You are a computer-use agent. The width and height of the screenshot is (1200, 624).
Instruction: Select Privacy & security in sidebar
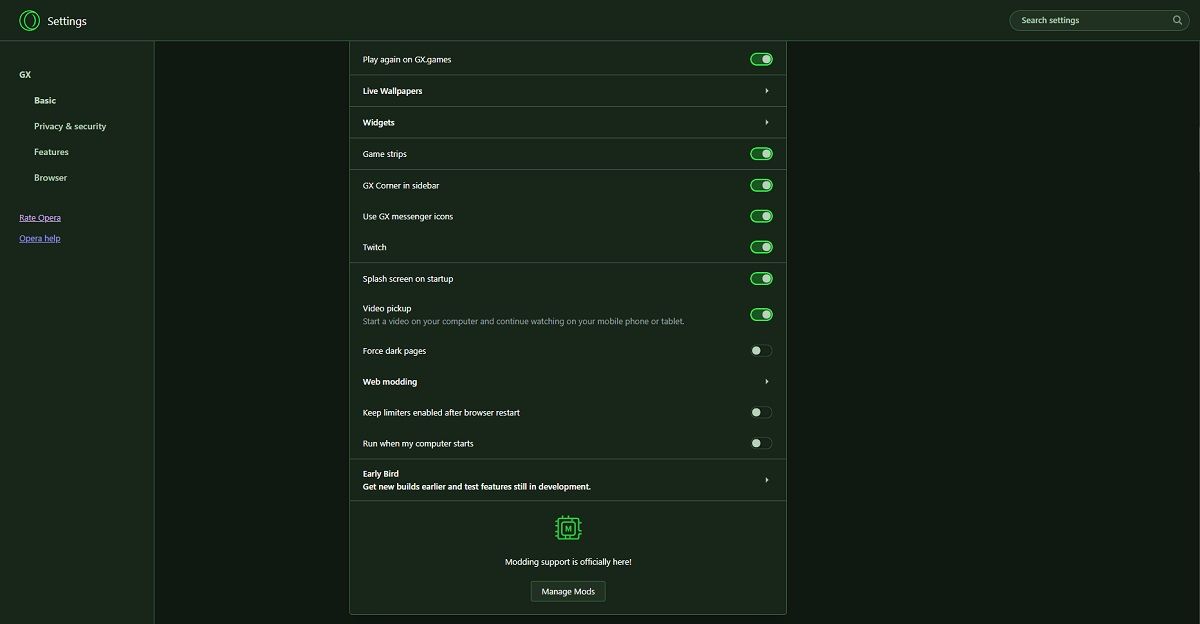coord(70,127)
